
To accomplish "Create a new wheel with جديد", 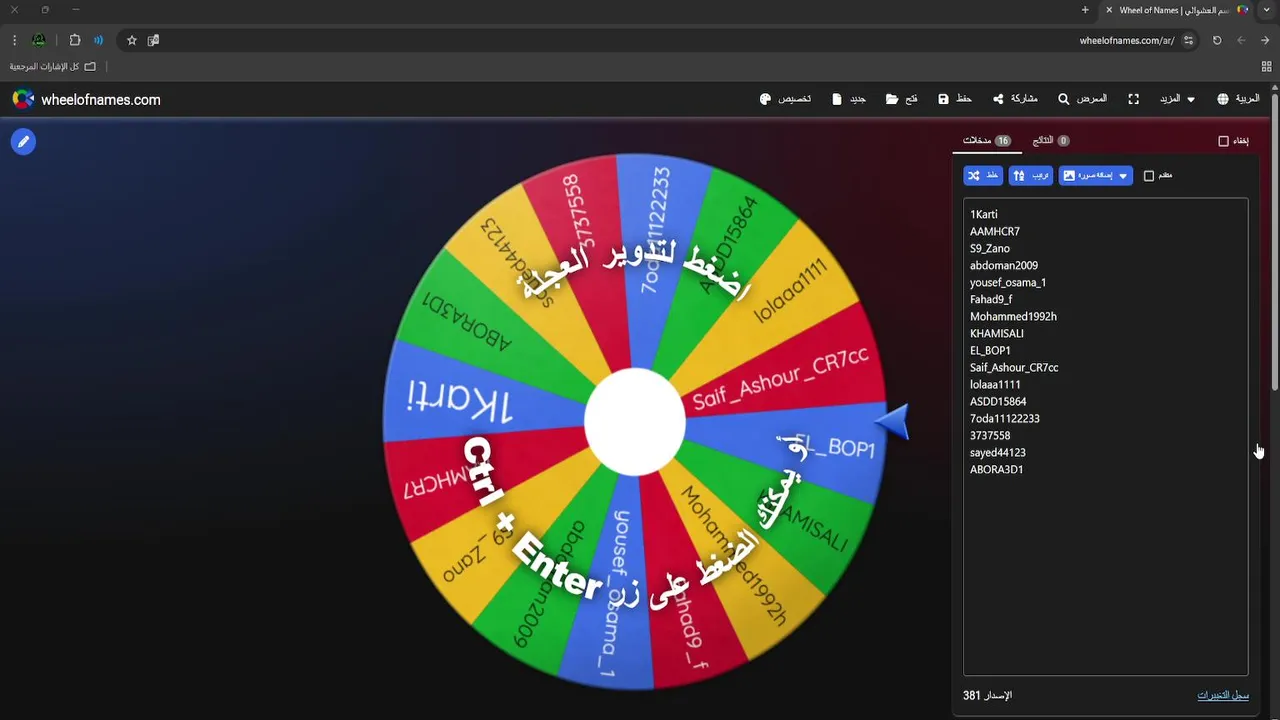I will [849, 99].
